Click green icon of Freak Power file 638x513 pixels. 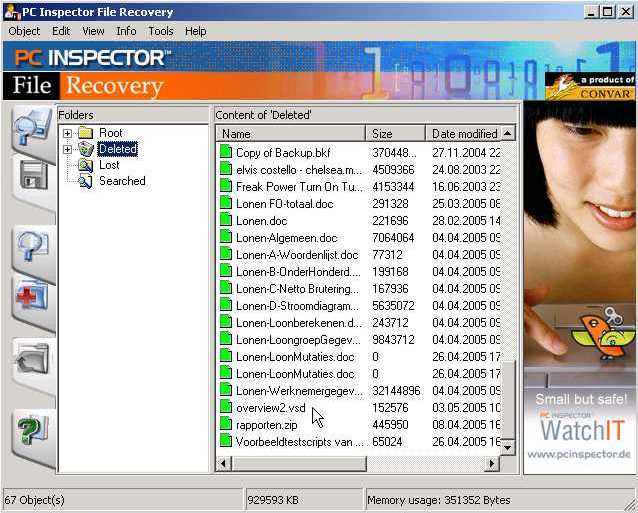[226, 186]
